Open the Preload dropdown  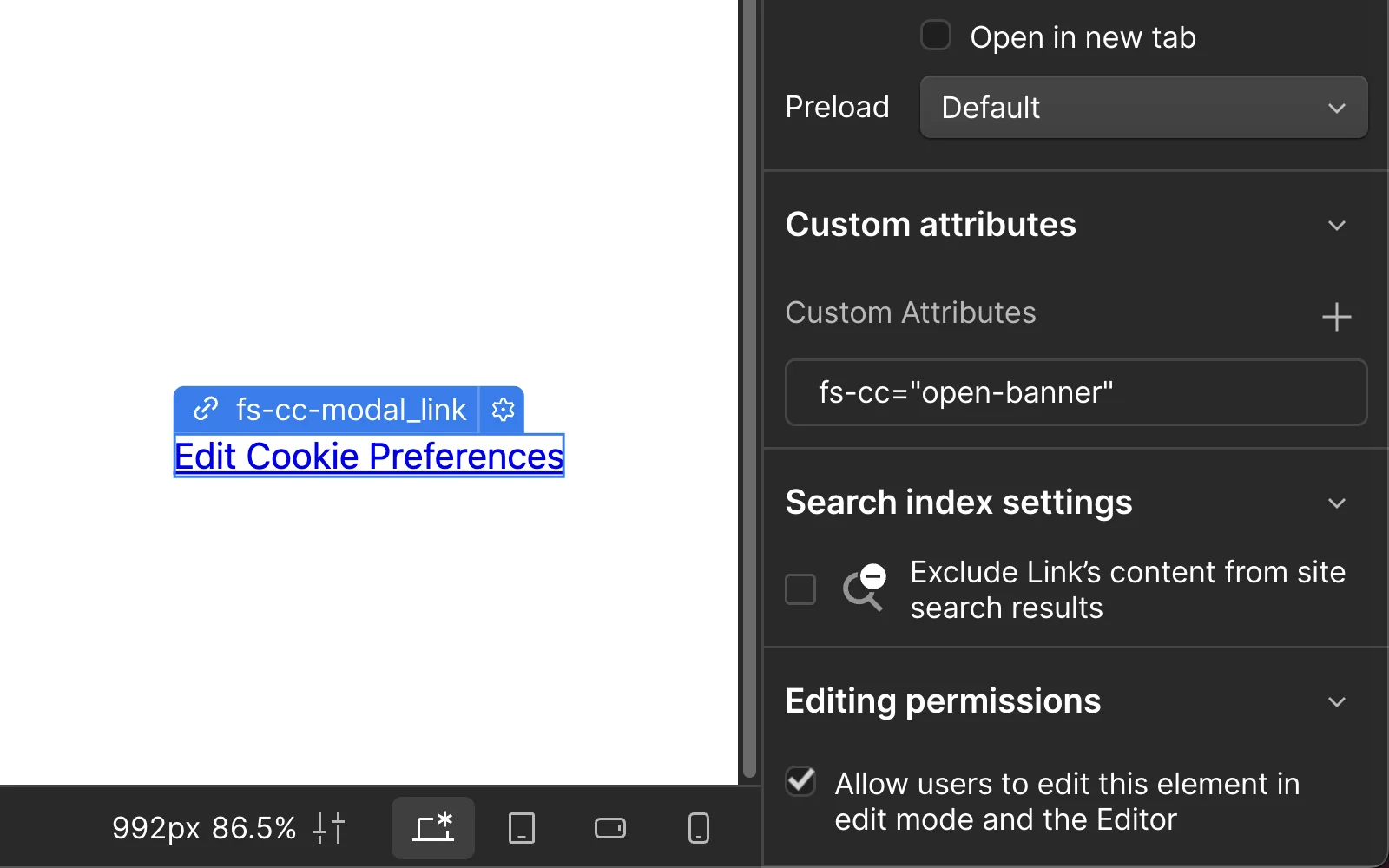(1143, 108)
